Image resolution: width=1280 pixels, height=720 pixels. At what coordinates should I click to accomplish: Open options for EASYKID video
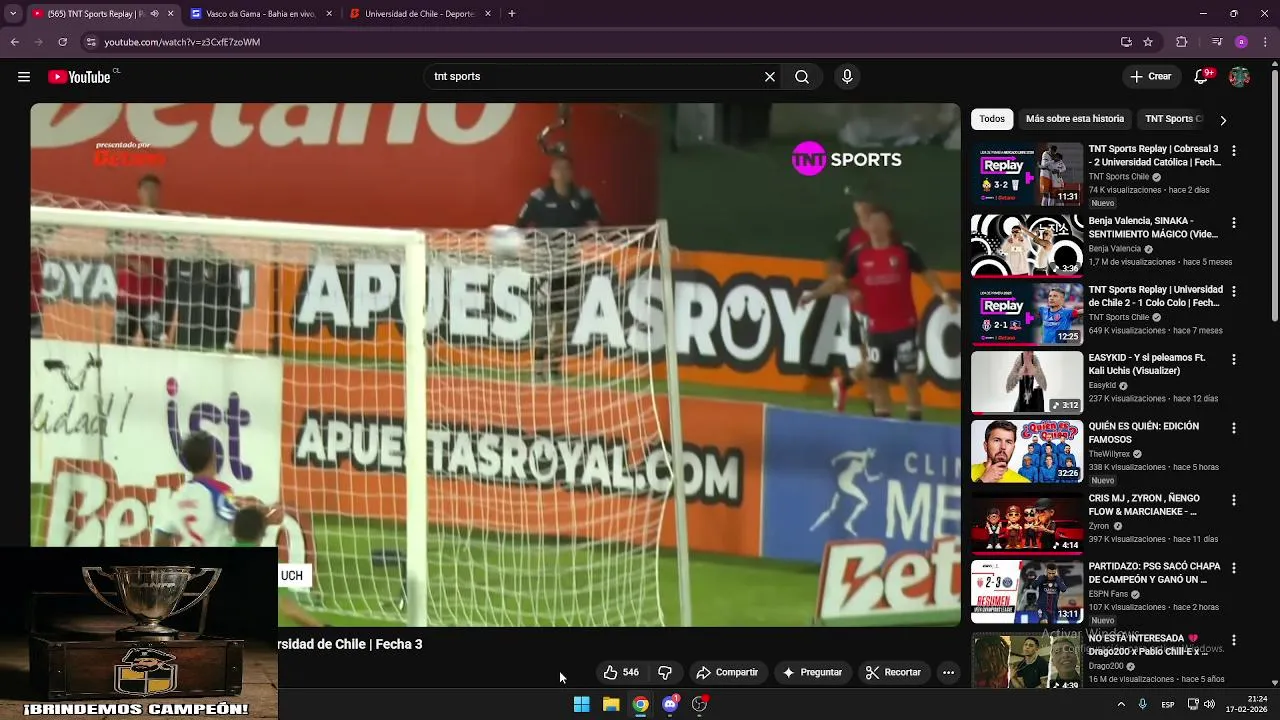[x=1233, y=359]
